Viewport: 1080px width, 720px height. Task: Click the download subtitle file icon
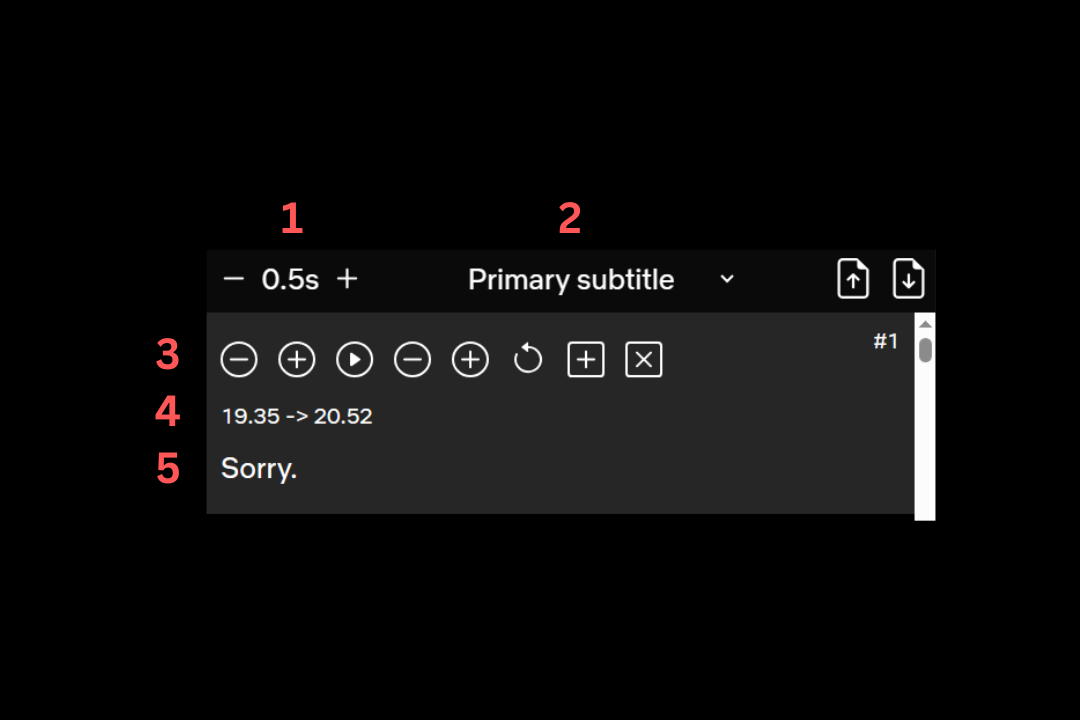coord(908,278)
